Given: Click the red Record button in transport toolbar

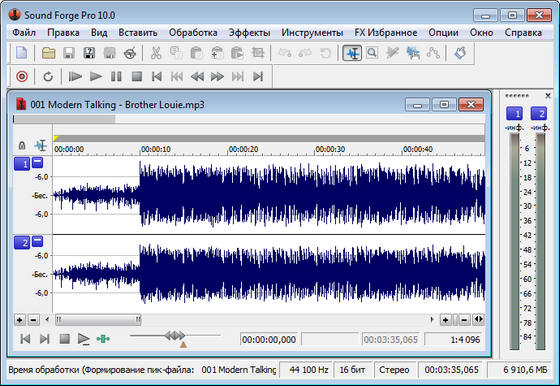Looking at the screenshot, I should click(x=22, y=76).
